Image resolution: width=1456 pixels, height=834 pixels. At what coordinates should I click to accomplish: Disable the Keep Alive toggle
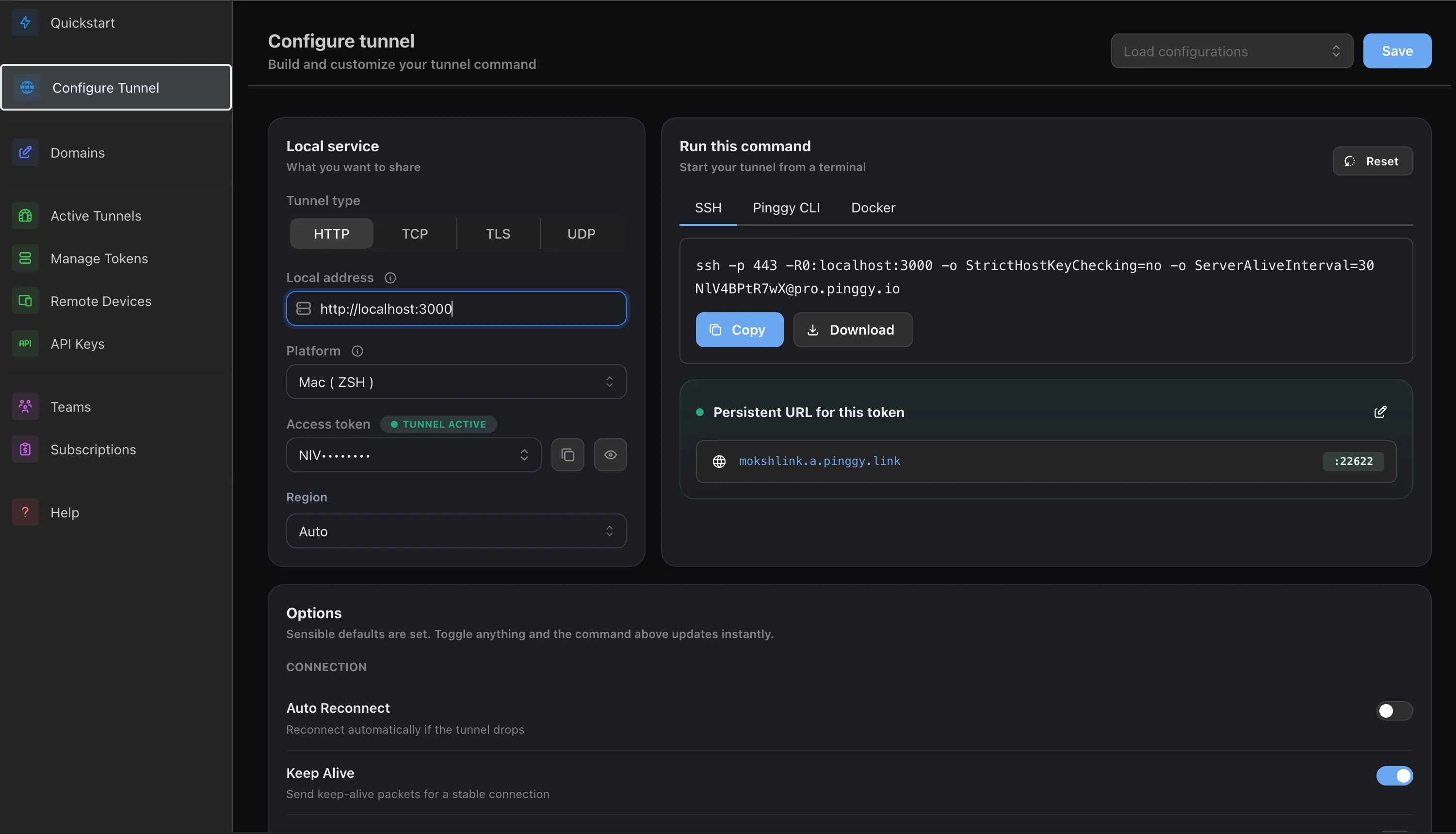[1394, 776]
